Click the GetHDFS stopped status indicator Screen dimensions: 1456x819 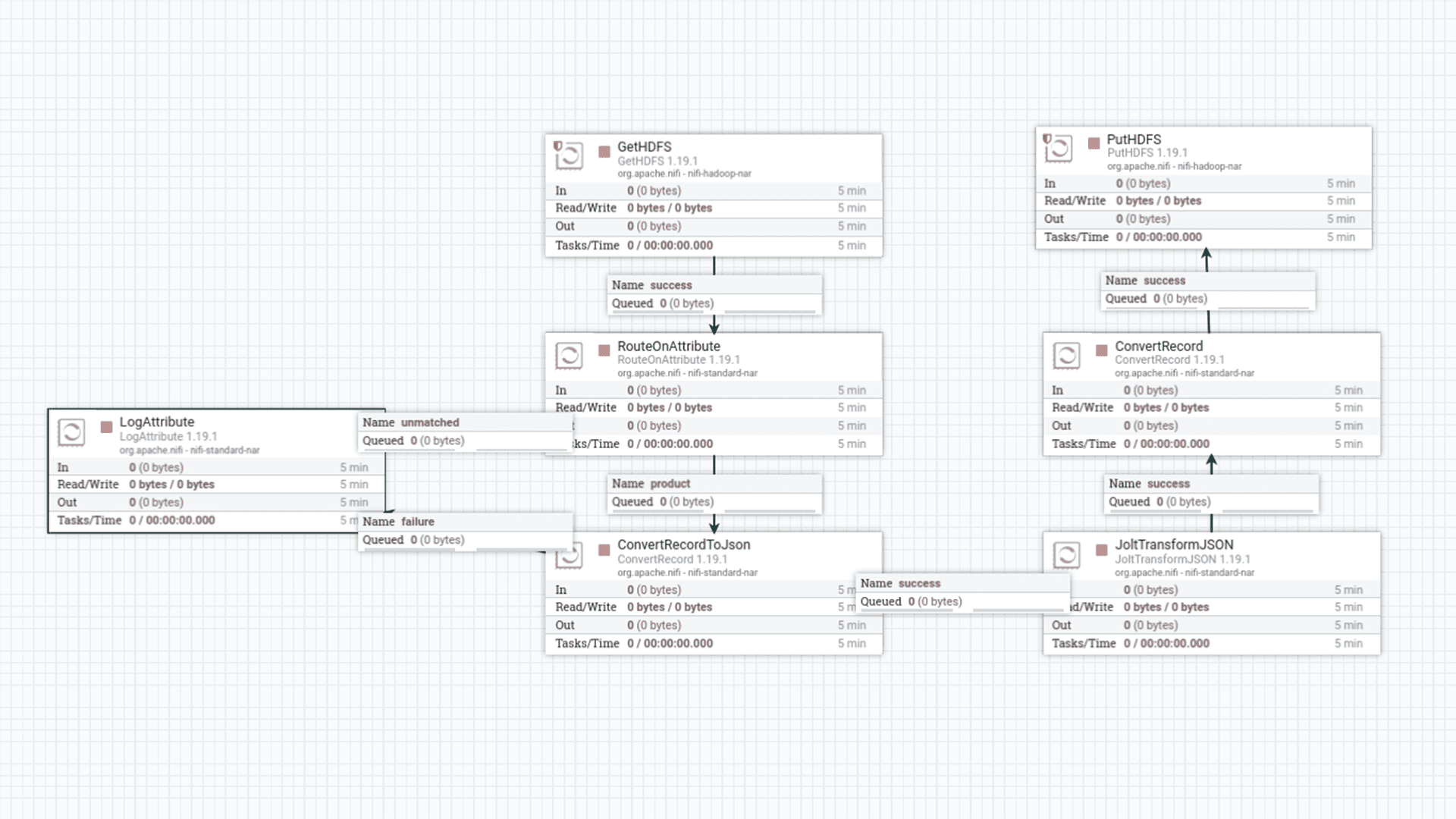[604, 152]
